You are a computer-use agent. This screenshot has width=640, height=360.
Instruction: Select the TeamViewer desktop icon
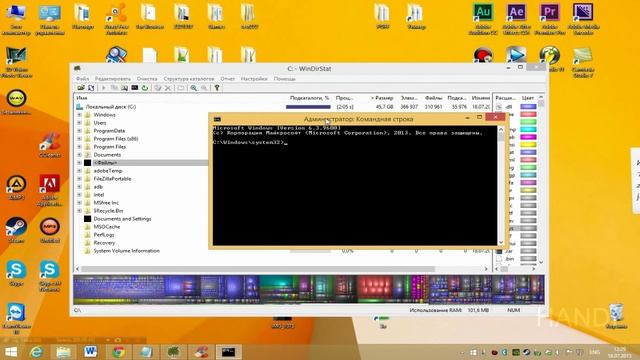(x=16, y=318)
